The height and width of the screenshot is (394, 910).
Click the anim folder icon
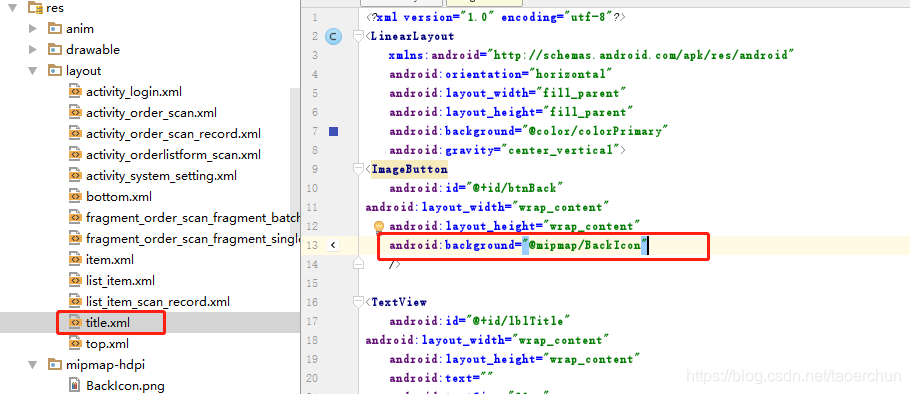pos(55,29)
